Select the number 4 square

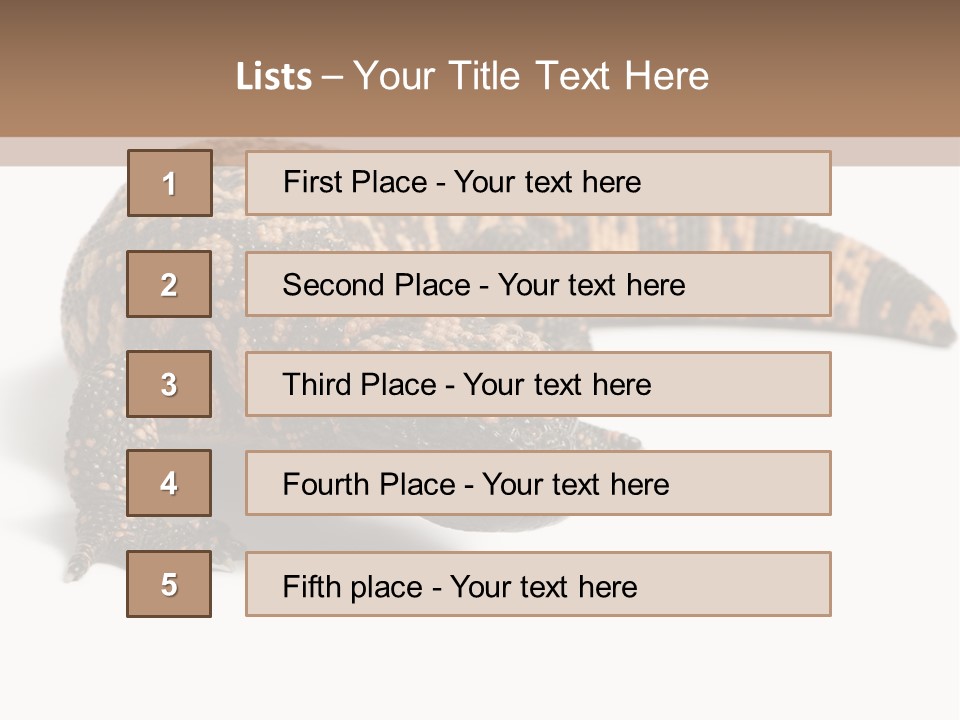[x=169, y=483]
